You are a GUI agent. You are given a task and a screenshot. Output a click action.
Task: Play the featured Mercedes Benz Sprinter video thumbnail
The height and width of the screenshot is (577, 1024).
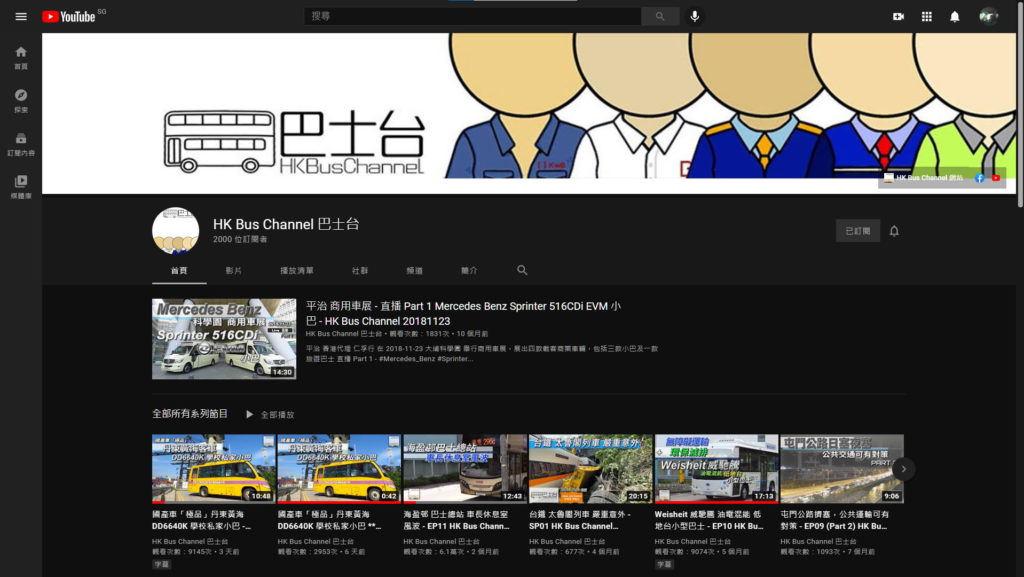(x=224, y=339)
